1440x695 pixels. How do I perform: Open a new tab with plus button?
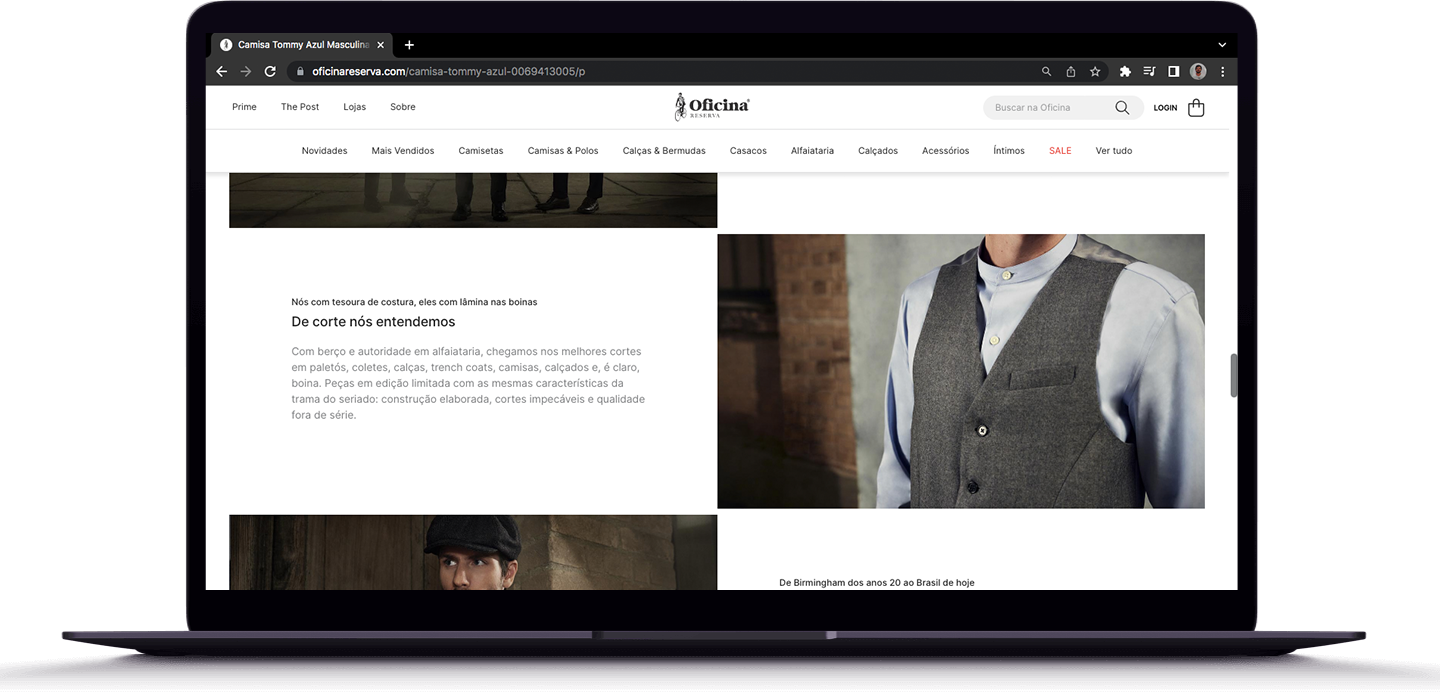coord(409,45)
